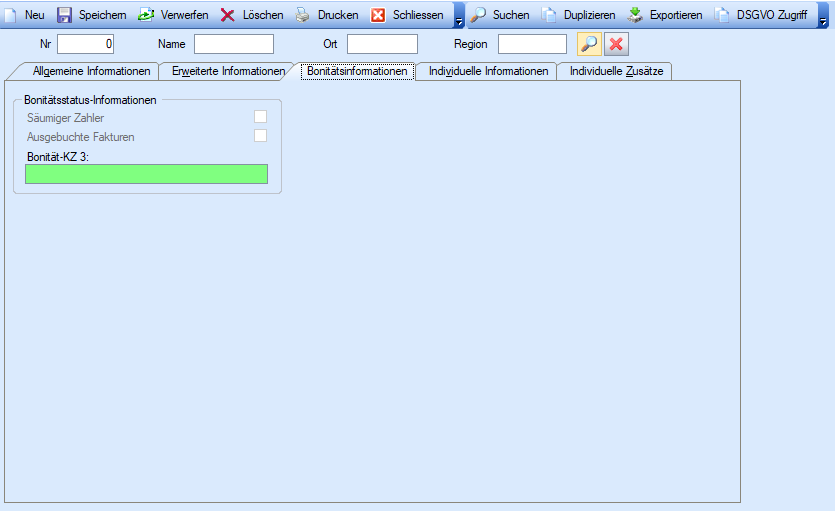Click Drucken text in toolbar
The width and height of the screenshot is (835, 511).
tap(338, 15)
